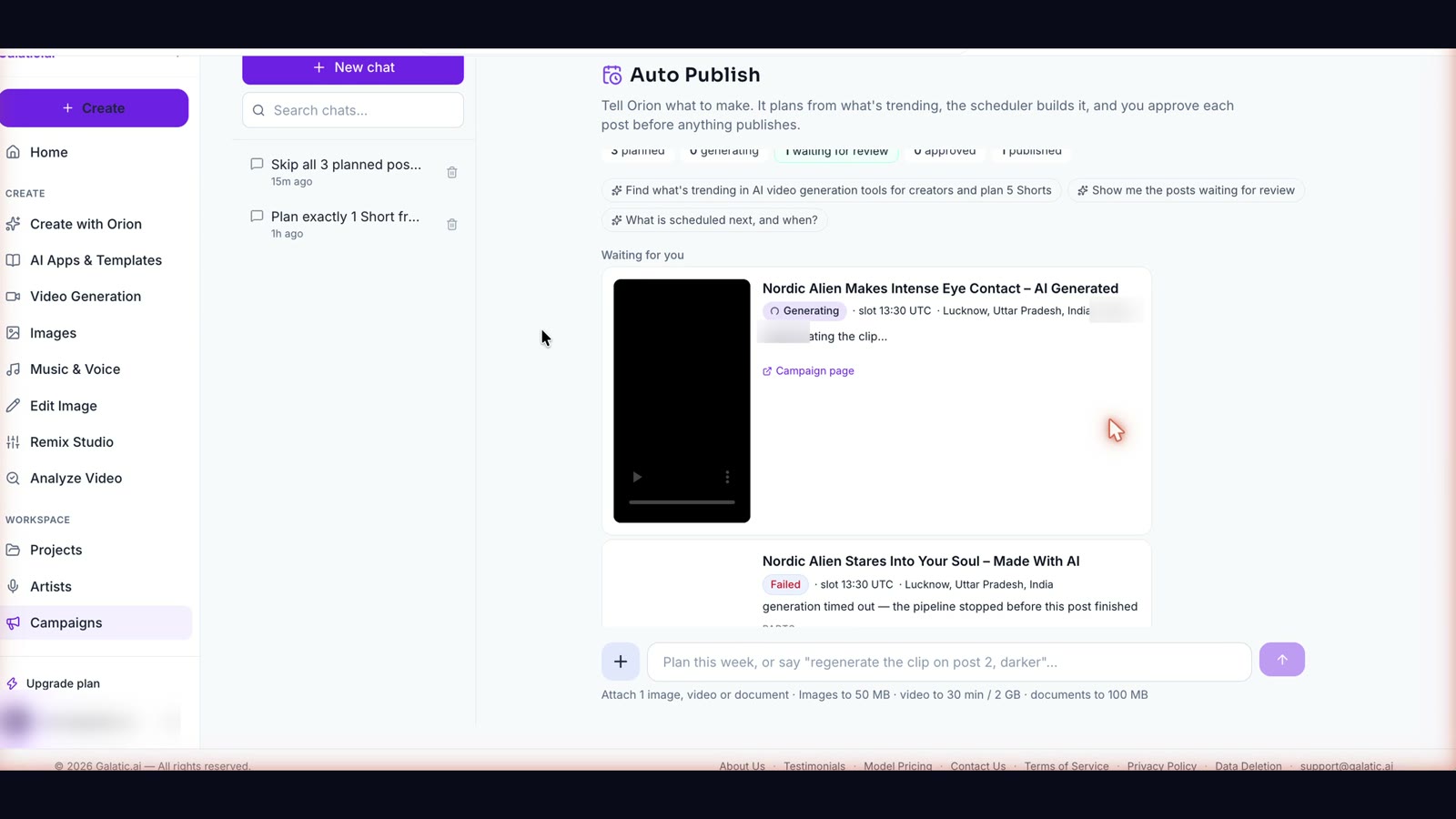
Task: Open Edit Image tool
Action: tap(63, 406)
